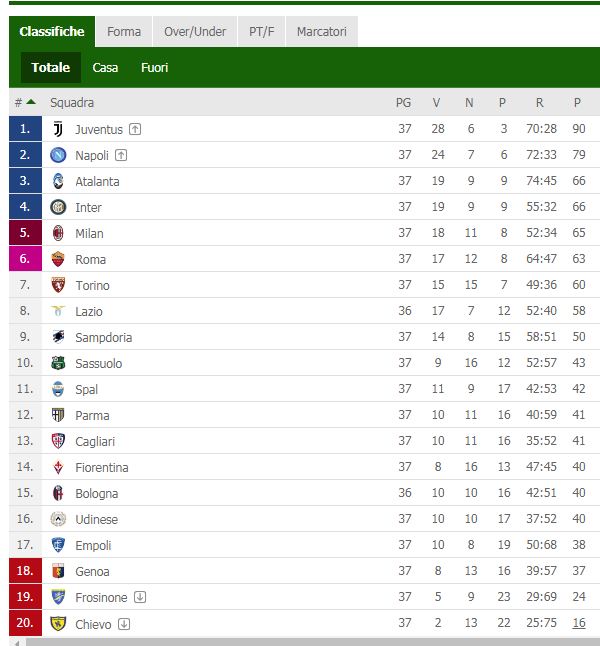Click the Genoa club crest
The width and height of the screenshot is (600, 646).
click(58, 571)
